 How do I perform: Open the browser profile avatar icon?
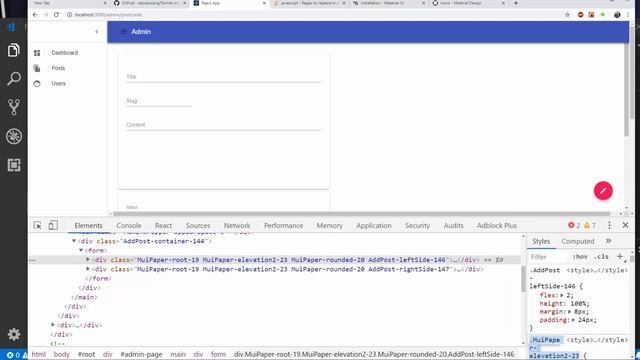(617, 15)
